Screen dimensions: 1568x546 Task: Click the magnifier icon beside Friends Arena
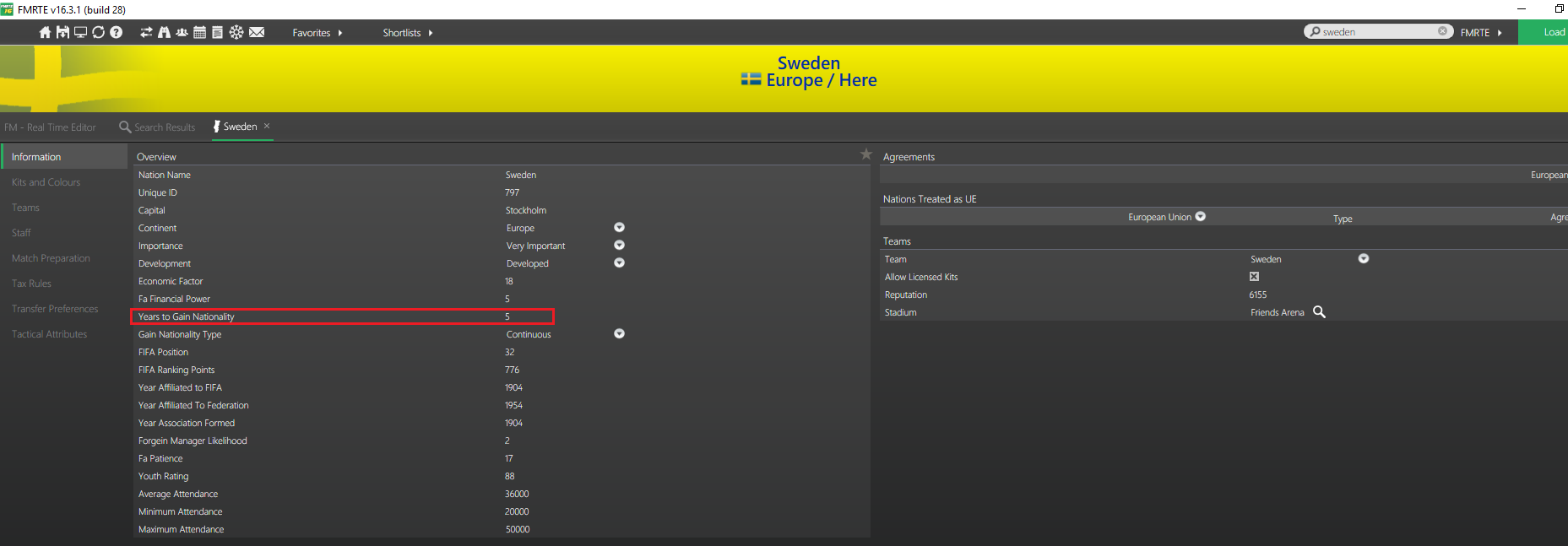(x=1319, y=312)
